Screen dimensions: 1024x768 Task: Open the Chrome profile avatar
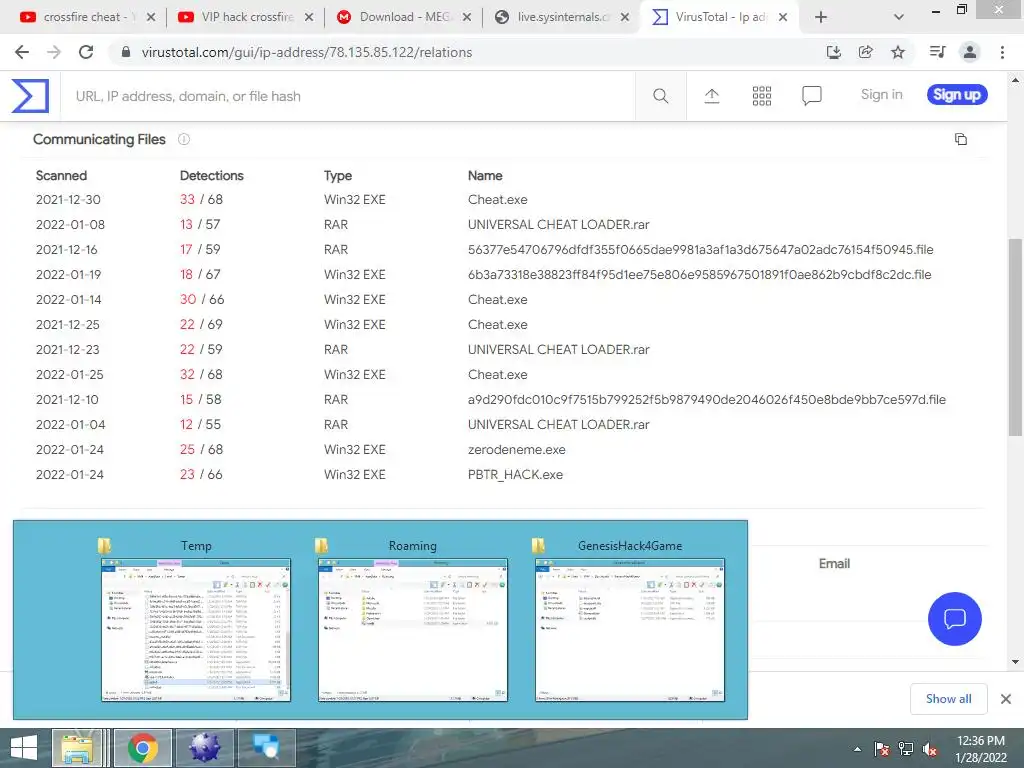pyautogui.click(x=970, y=52)
